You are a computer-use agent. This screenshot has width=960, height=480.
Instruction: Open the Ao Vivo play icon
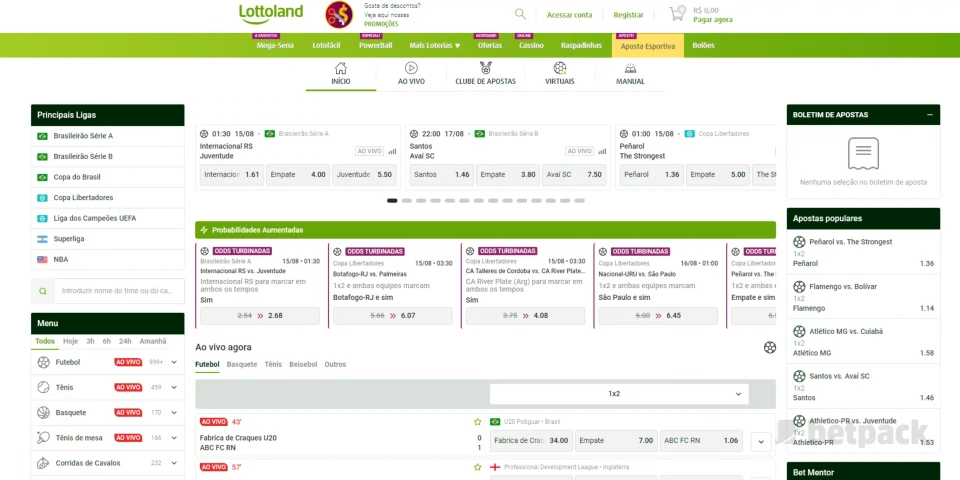tap(411, 68)
